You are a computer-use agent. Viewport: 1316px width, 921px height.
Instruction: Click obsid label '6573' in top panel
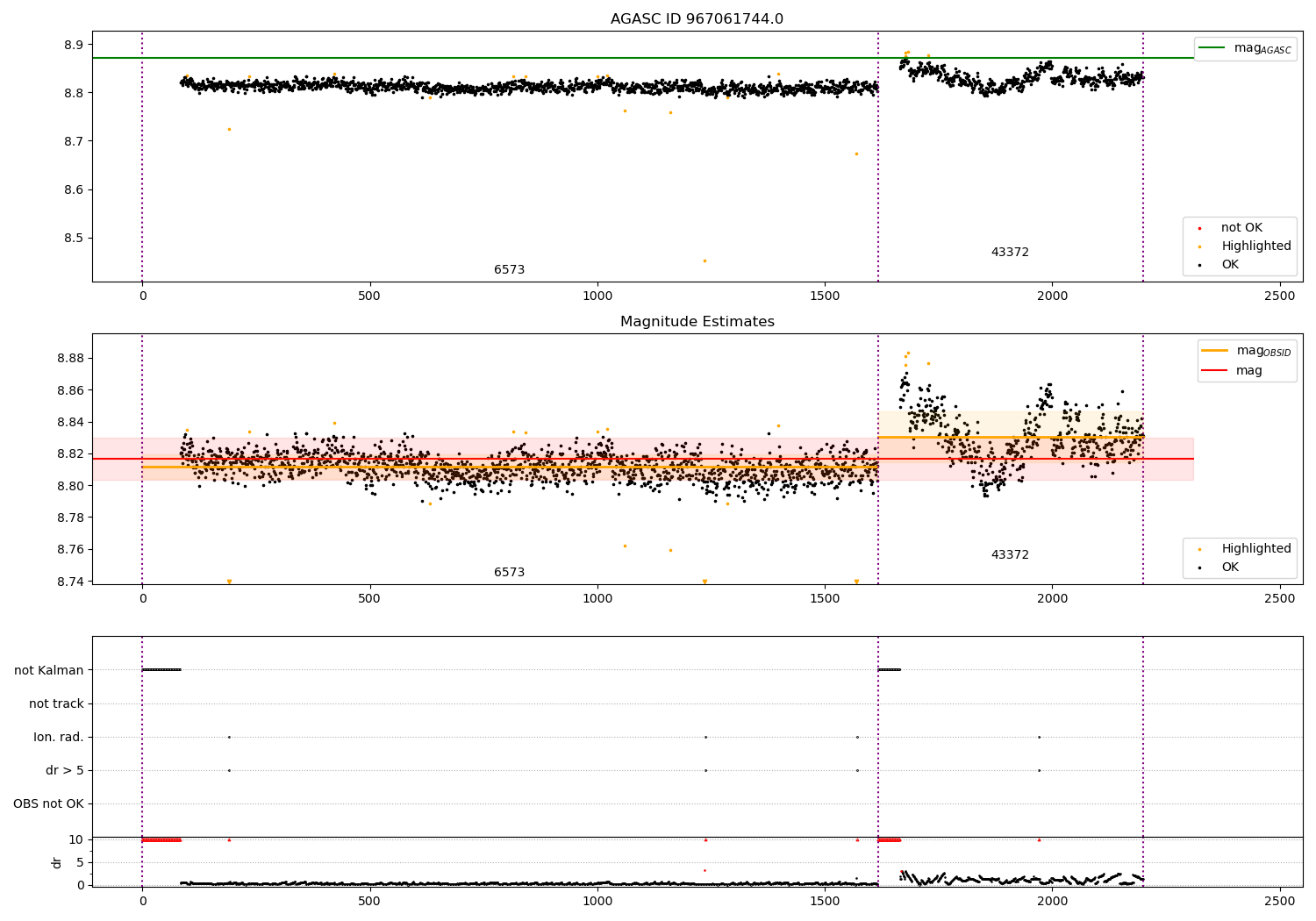(509, 270)
